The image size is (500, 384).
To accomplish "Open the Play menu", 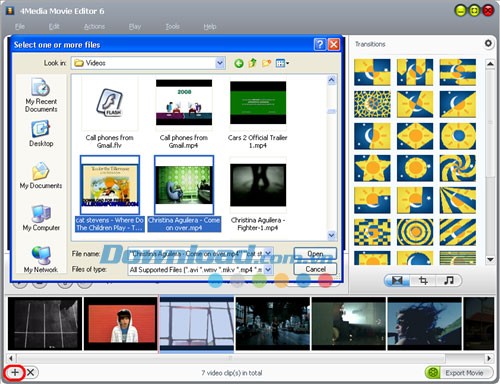I will tap(135, 26).
